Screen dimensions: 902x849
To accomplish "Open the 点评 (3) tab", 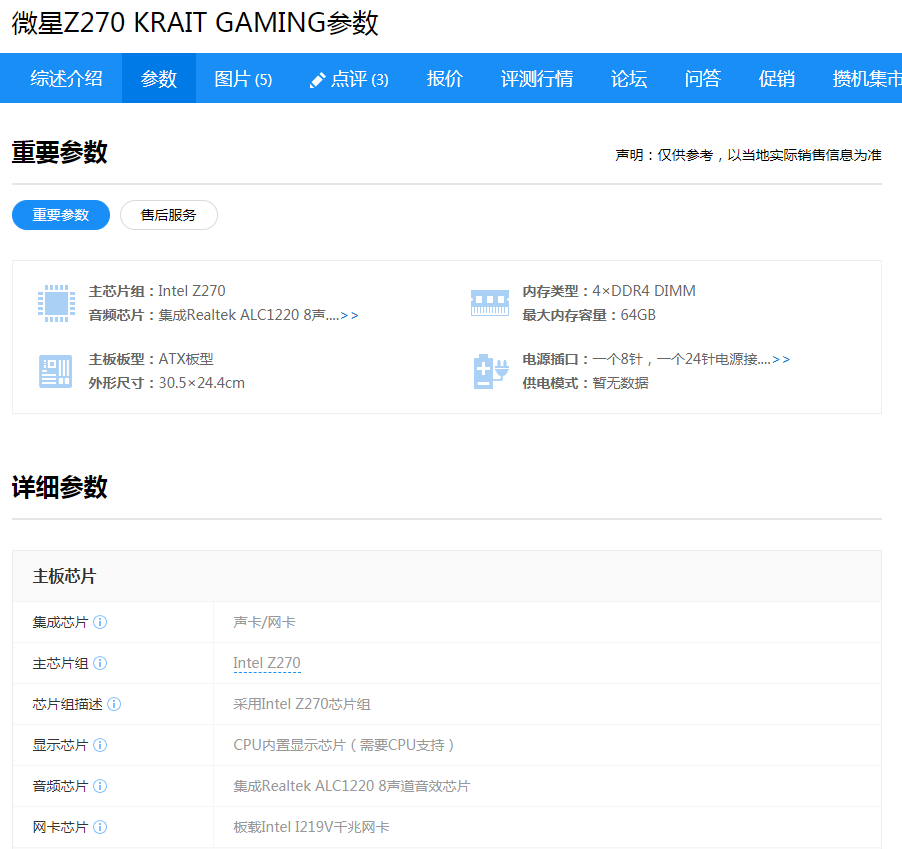I will click(x=349, y=78).
